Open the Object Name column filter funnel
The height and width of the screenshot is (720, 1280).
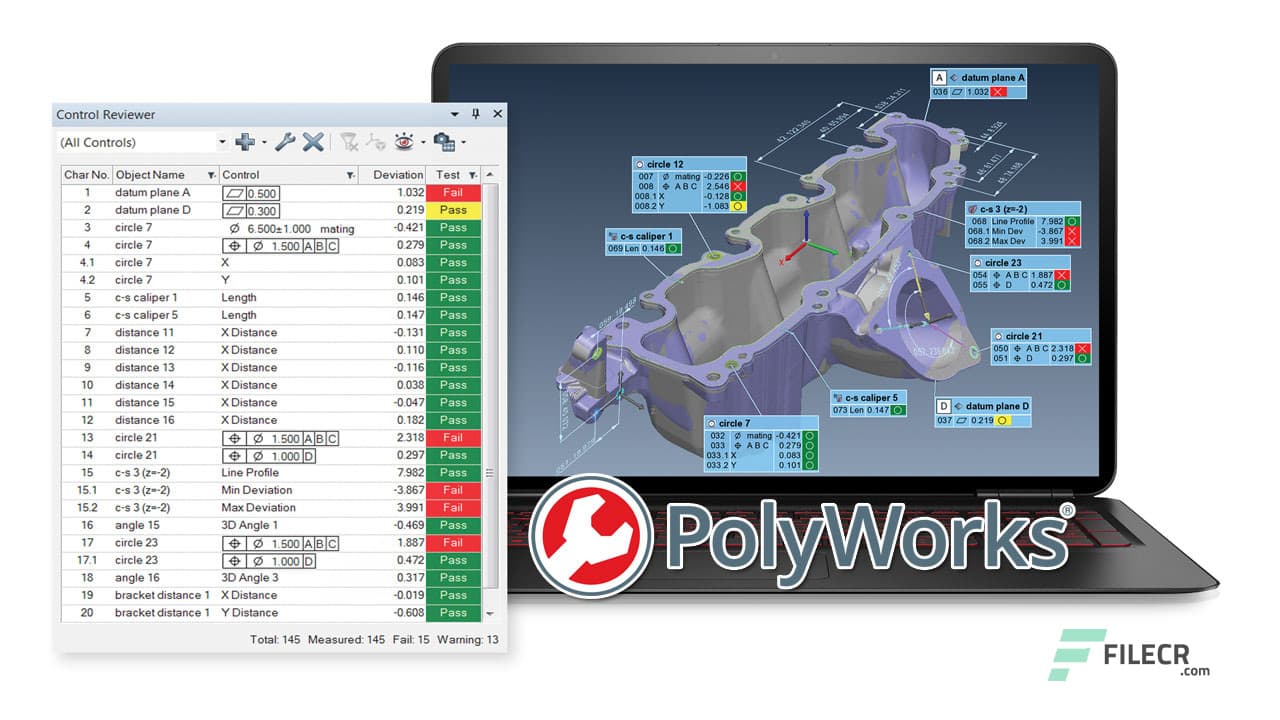pos(211,174)
